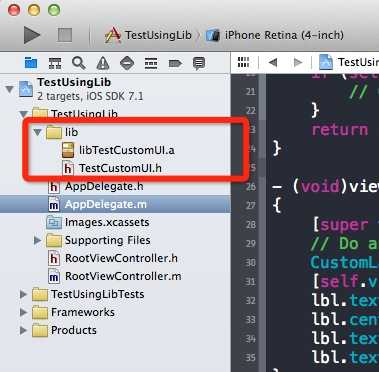Screen dimensions: 379x372
Task: Stop the running build
Action: click(x=65, y=35)
